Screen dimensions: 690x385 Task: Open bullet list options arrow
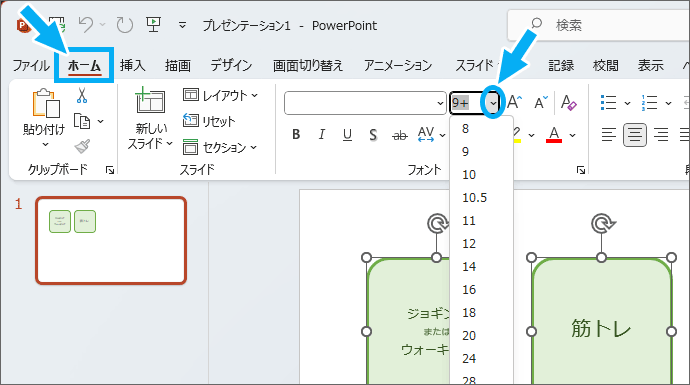(628, 103)
